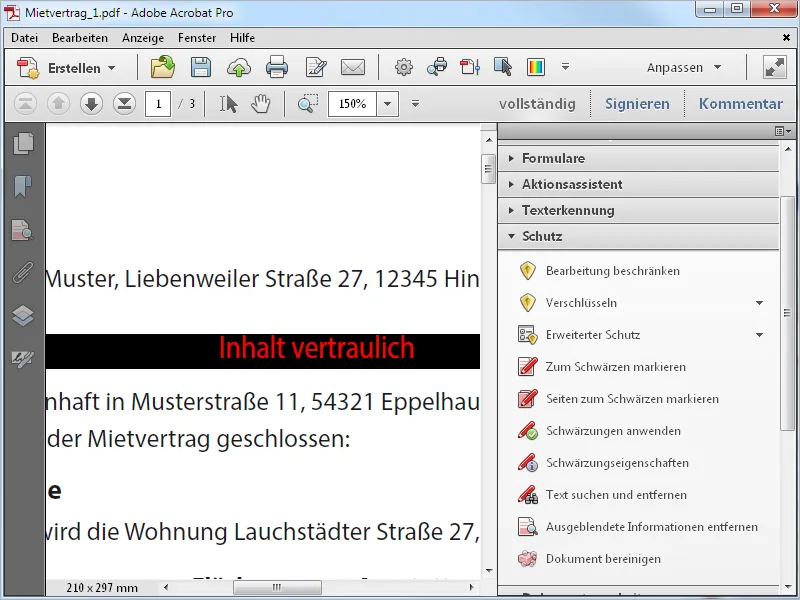Send the file via email envelope icon
Viewport: 800px width, 600px height.
click(x=353, y=67)
